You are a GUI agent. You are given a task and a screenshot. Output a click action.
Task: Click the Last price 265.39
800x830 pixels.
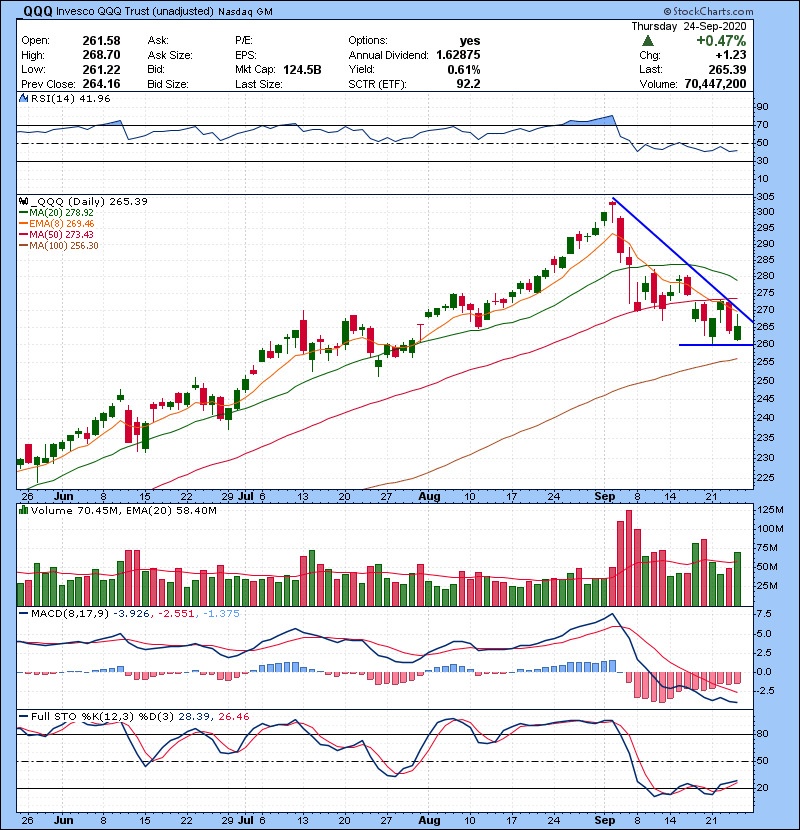pyautogui.click(x=727, y=70)
